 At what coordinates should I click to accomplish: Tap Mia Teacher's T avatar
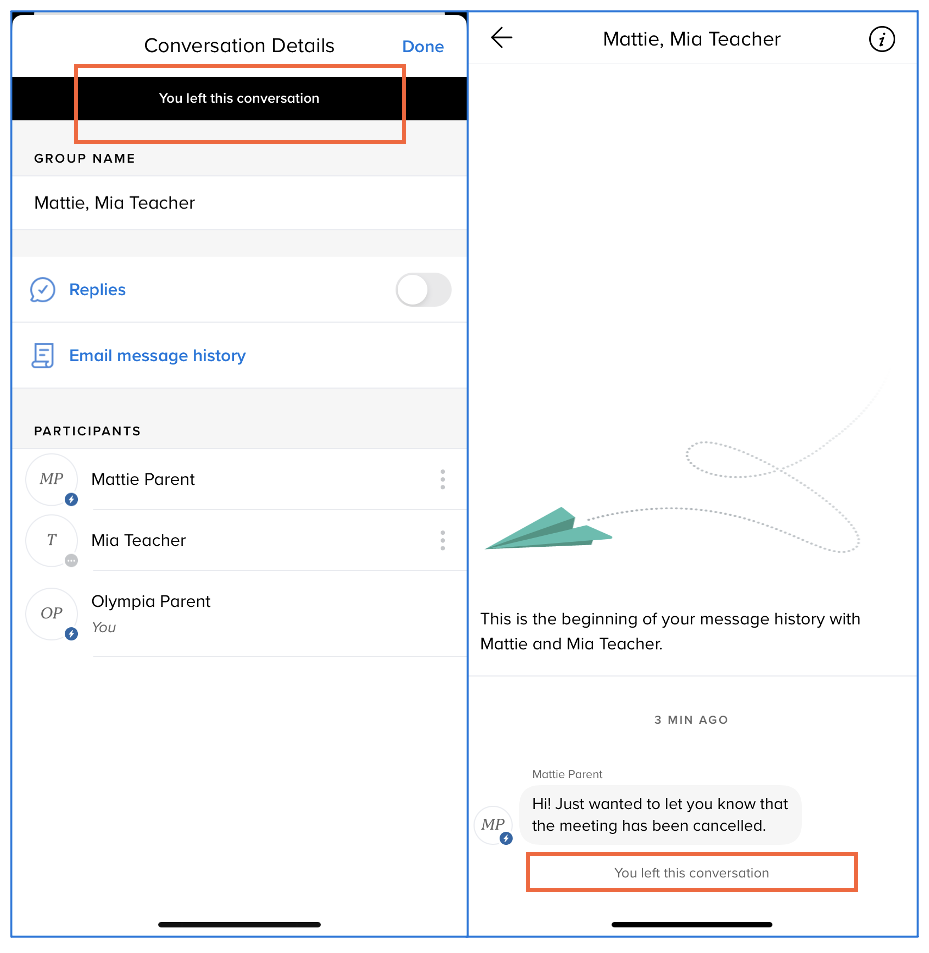tap(52, 541)
